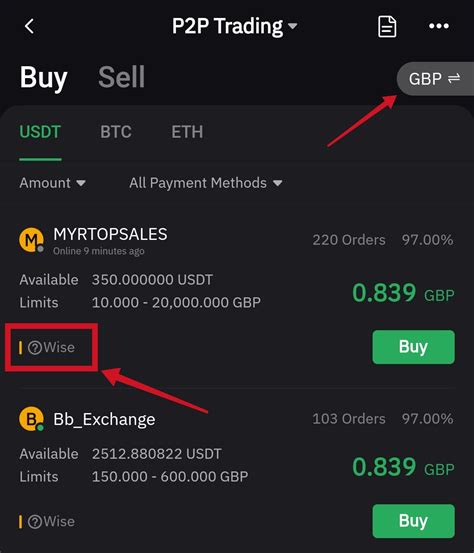Switch to the BTC tab
This screenshot has height=553, width=474.
[116, 132]
